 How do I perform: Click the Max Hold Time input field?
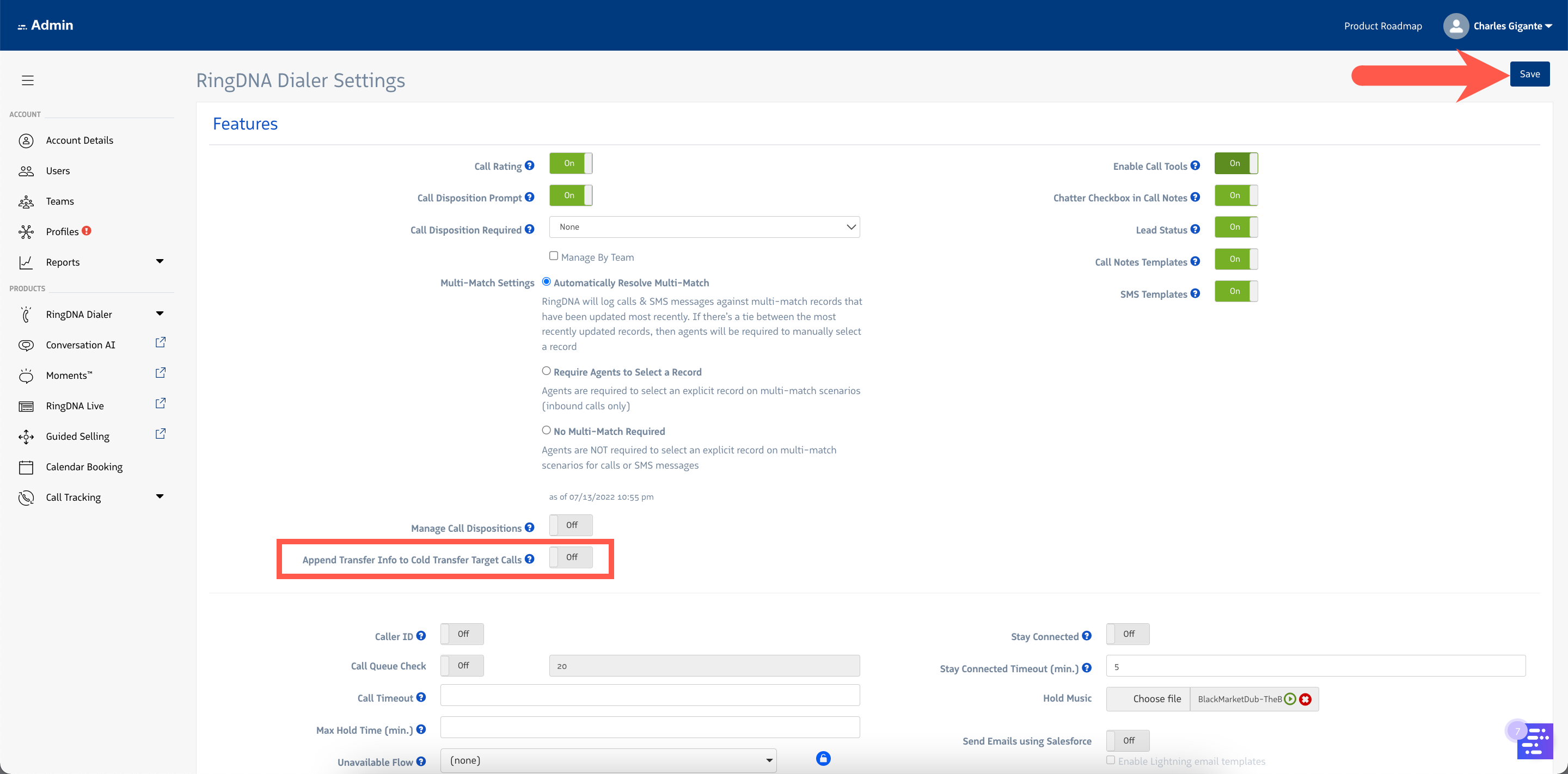click(x=650, y=728)
